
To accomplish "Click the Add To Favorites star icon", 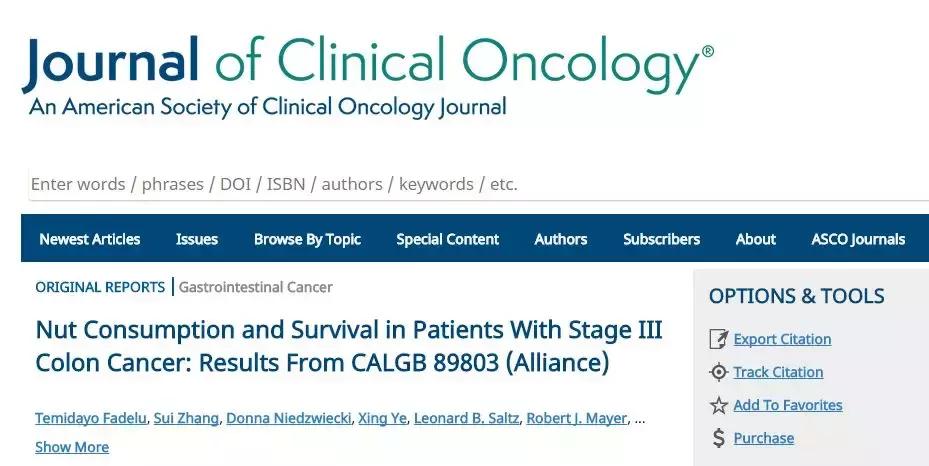I will tap(718, 405).
